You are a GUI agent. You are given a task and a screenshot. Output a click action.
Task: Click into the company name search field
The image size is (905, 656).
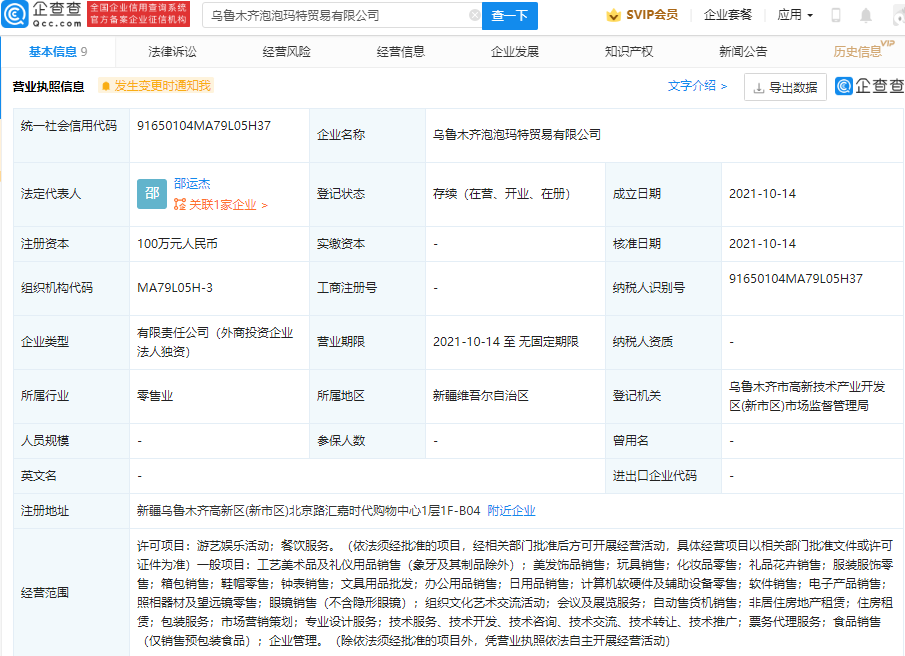[335, 16]
